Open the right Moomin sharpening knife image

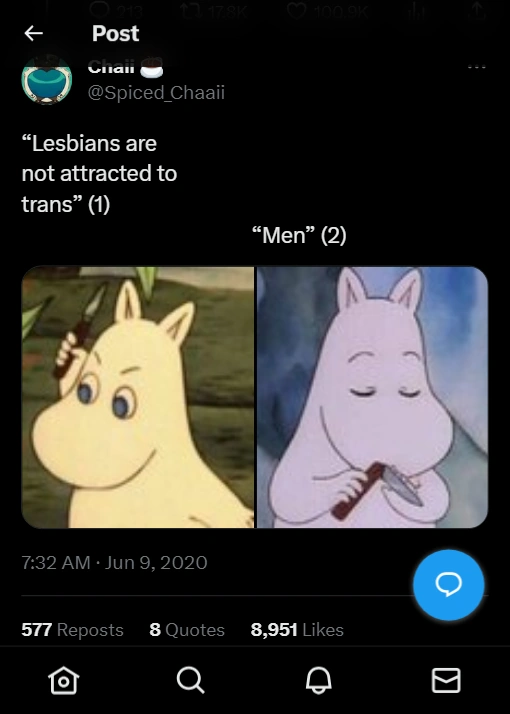pos(372,397)
